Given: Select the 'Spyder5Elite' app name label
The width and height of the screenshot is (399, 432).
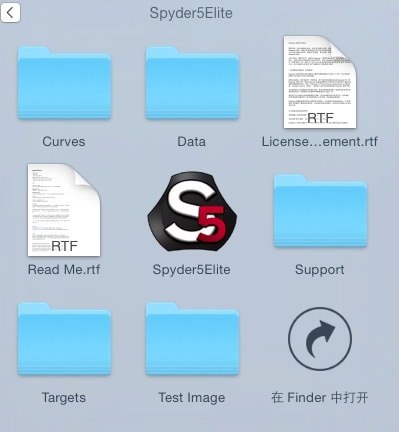Looking at the screenshot, I should click(192, 270).
